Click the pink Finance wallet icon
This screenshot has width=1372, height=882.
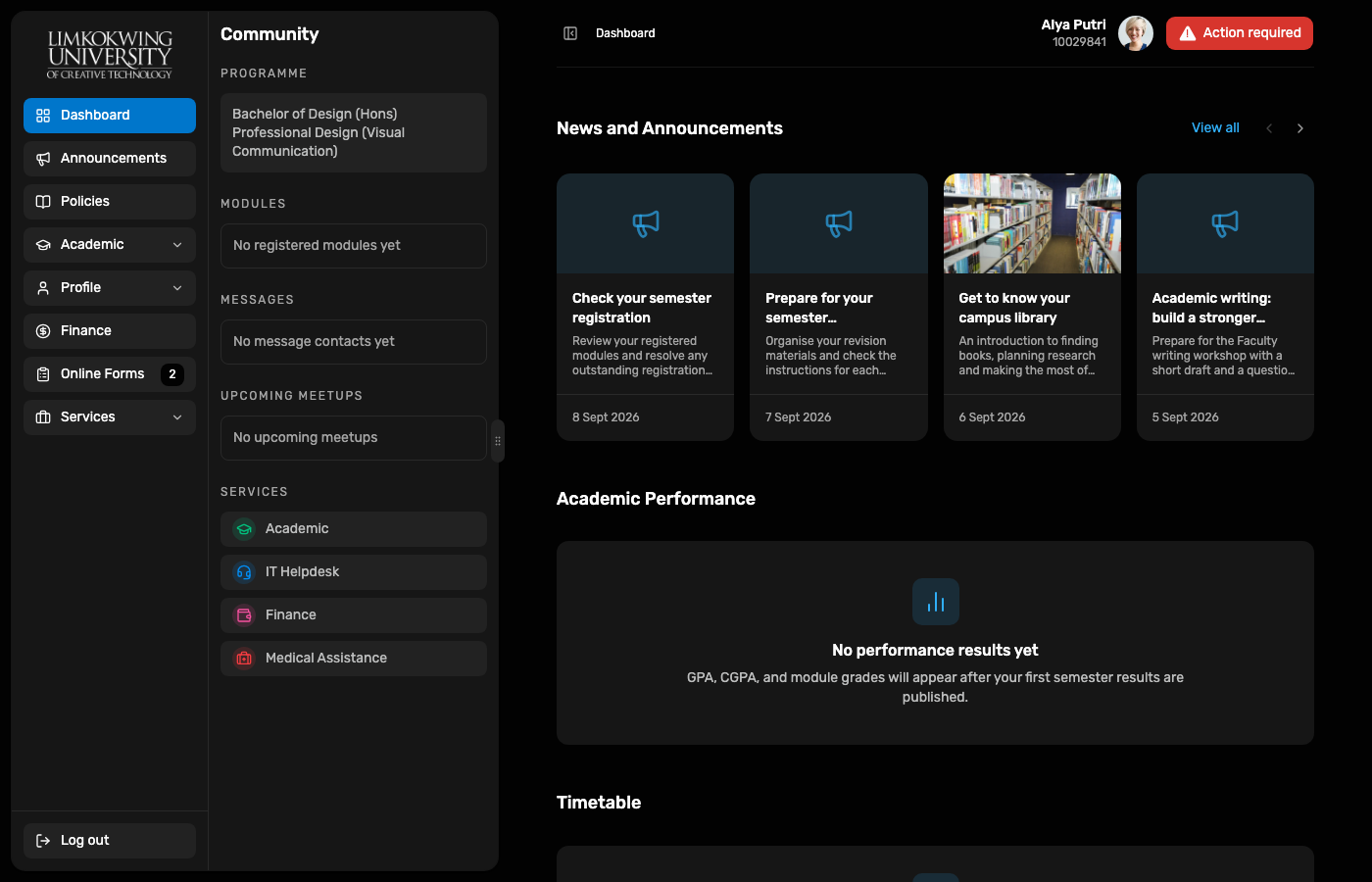coord(244,615)
